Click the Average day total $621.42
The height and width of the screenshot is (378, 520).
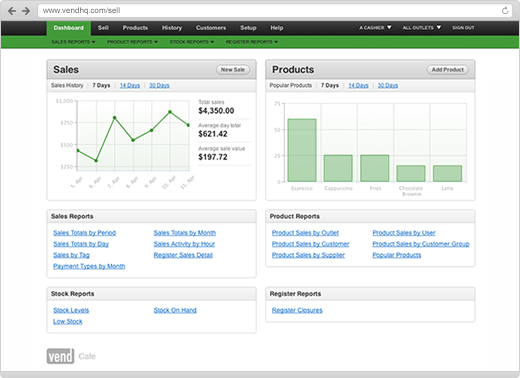[213, 134]
